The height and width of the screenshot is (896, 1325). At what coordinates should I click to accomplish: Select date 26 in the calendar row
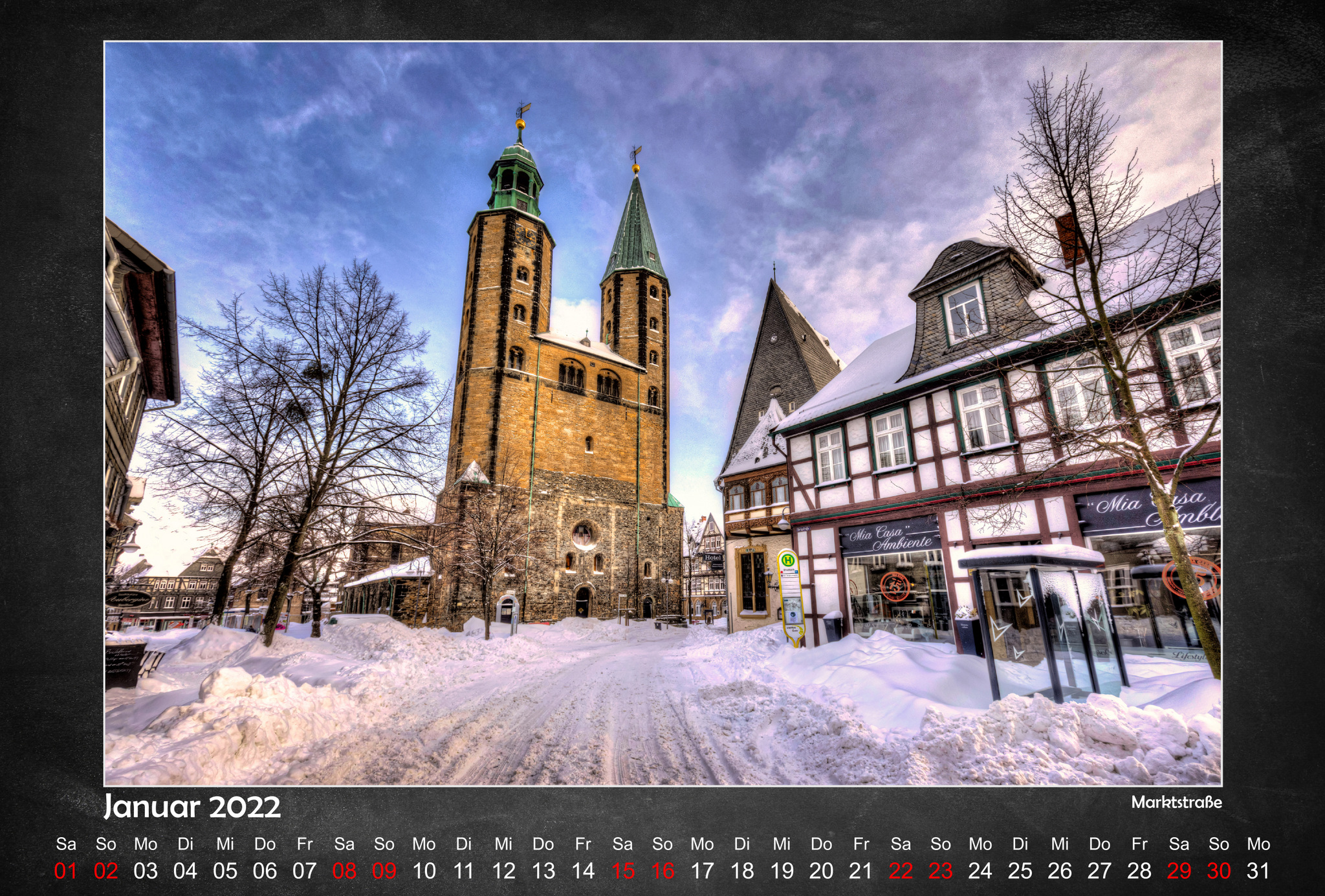pos(1060,871)
